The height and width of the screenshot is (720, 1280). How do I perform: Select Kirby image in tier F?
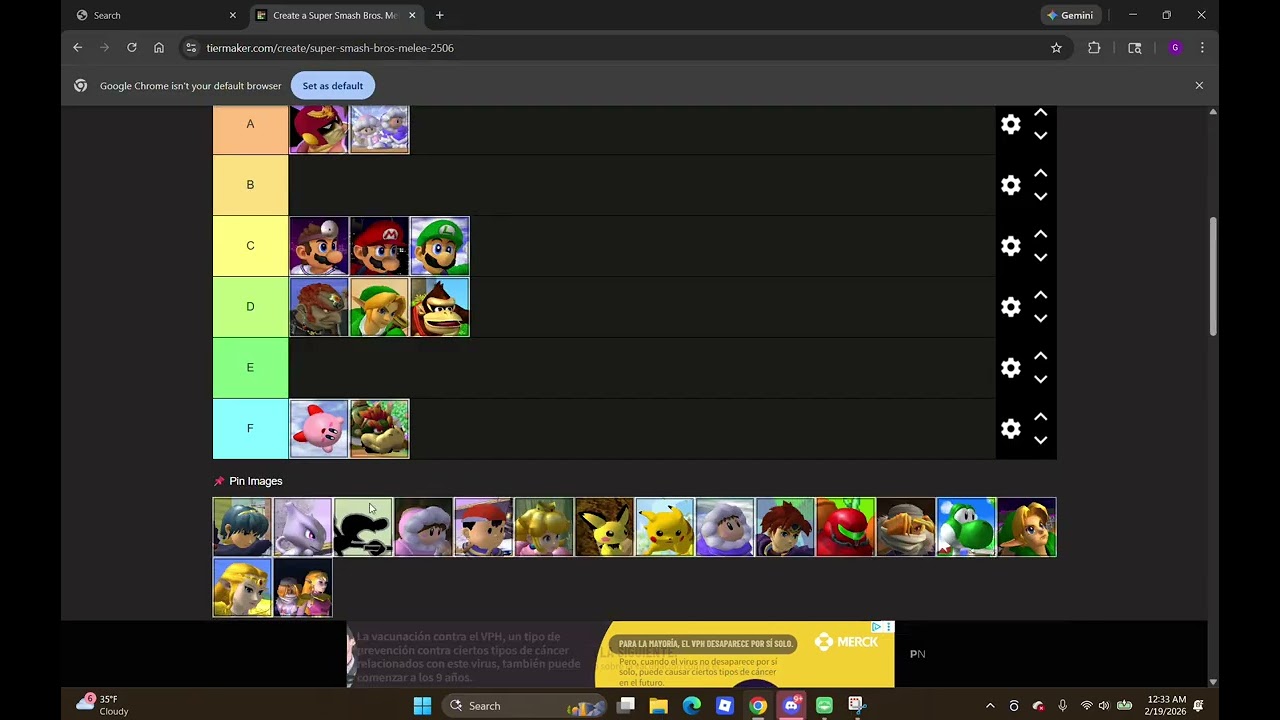pyautogui.click(x=319, y=429)
